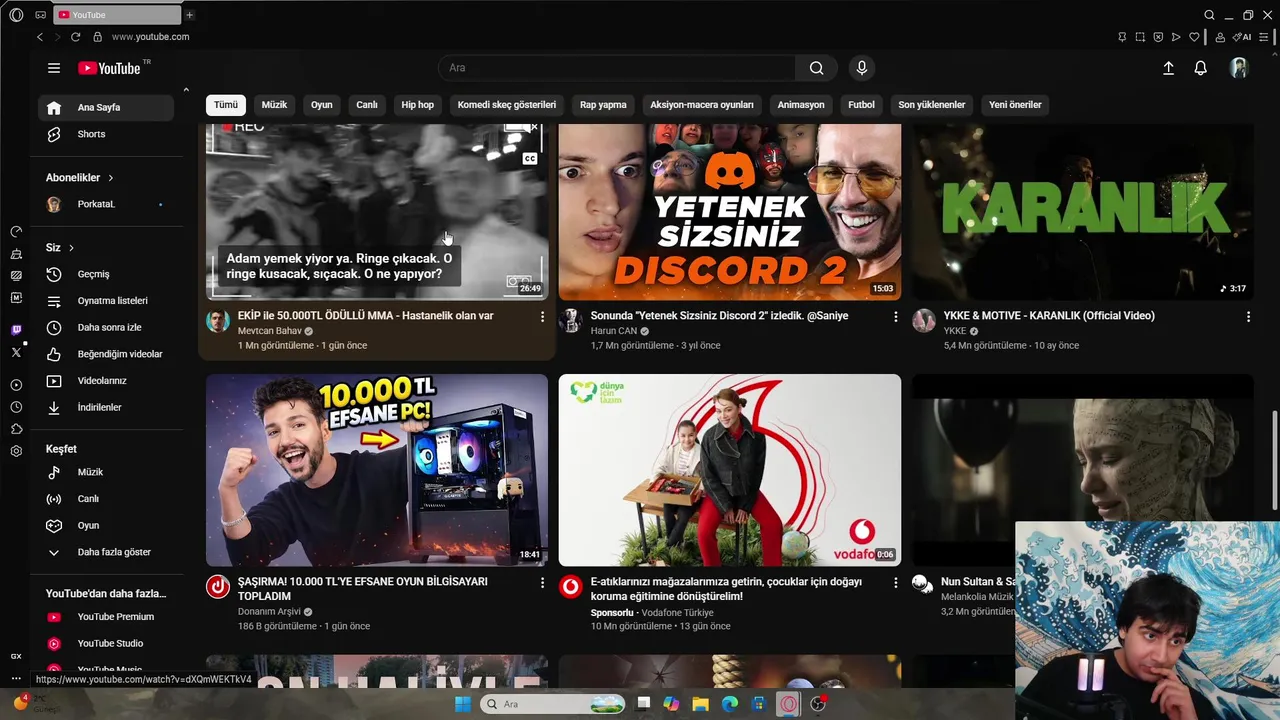1280x720 pixels.
Task: Expand the Siz section chevron
Action: coord(71,248)
